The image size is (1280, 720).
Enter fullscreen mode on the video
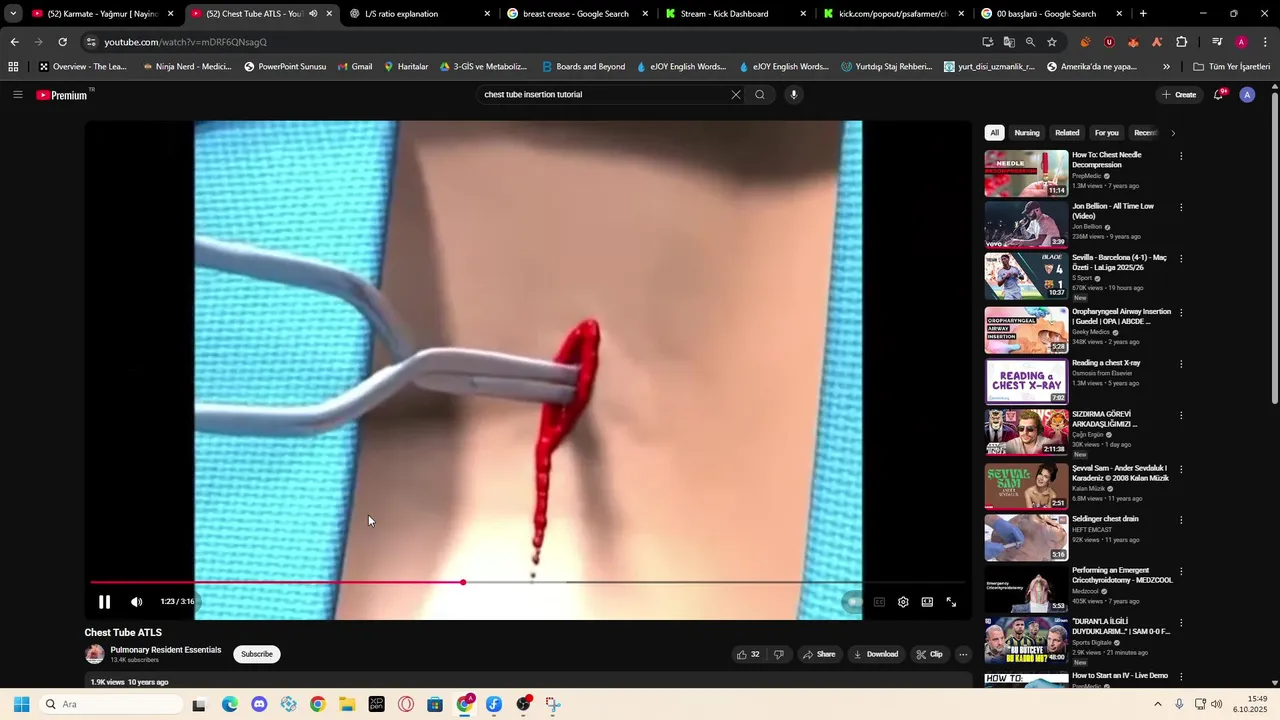coord(951,602)
